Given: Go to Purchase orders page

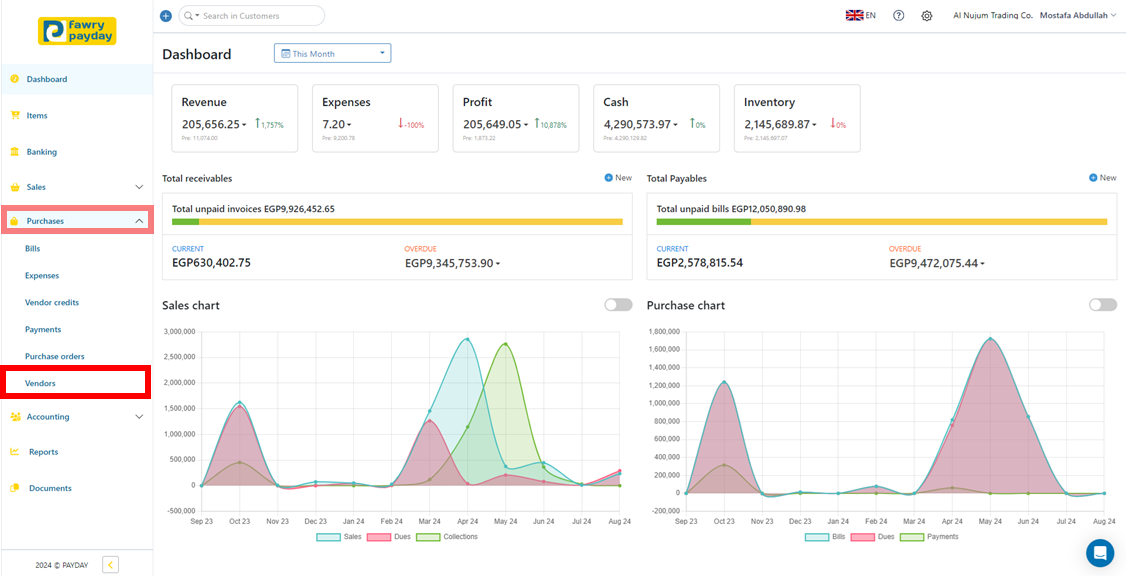Looking at the screenshot, I should pos(55,356).
